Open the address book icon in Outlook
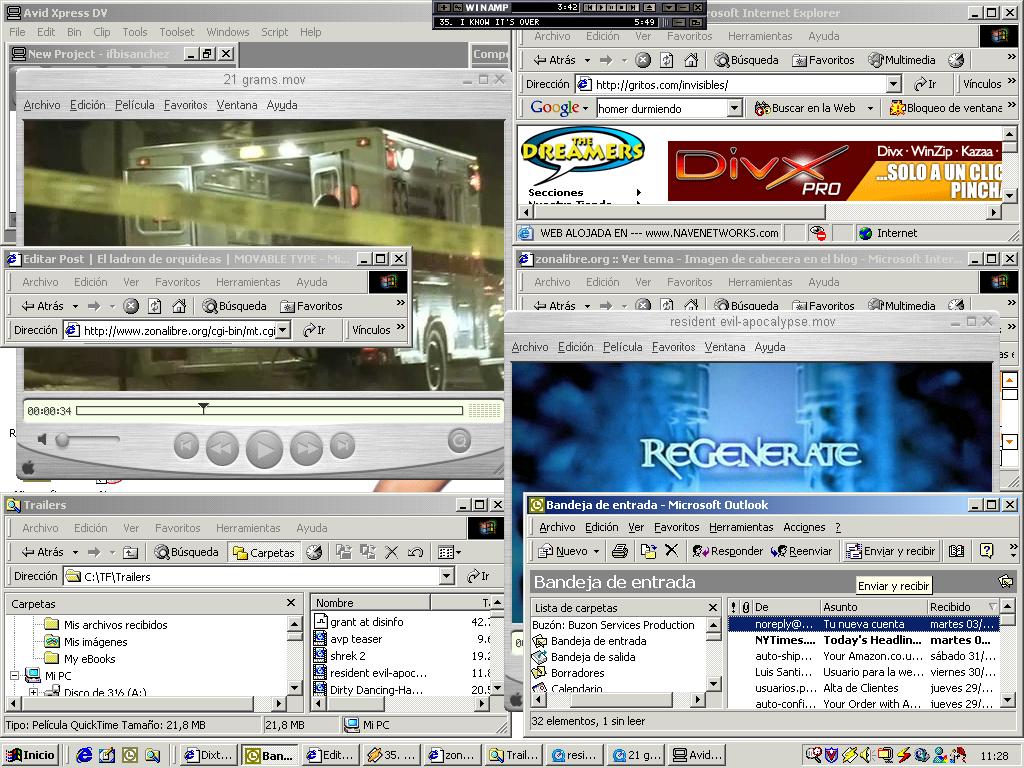Screen dimensions: 1024x768 [x=957, y=551]
